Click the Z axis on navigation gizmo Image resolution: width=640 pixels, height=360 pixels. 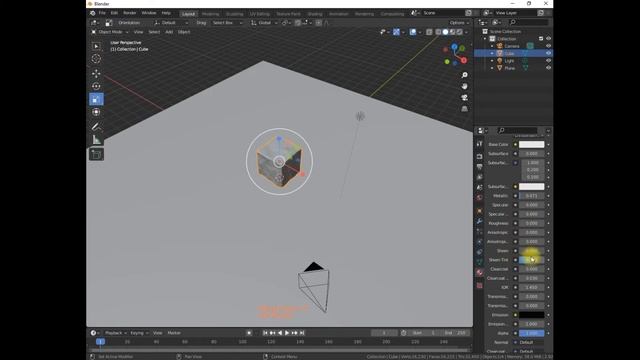[454, 47]
